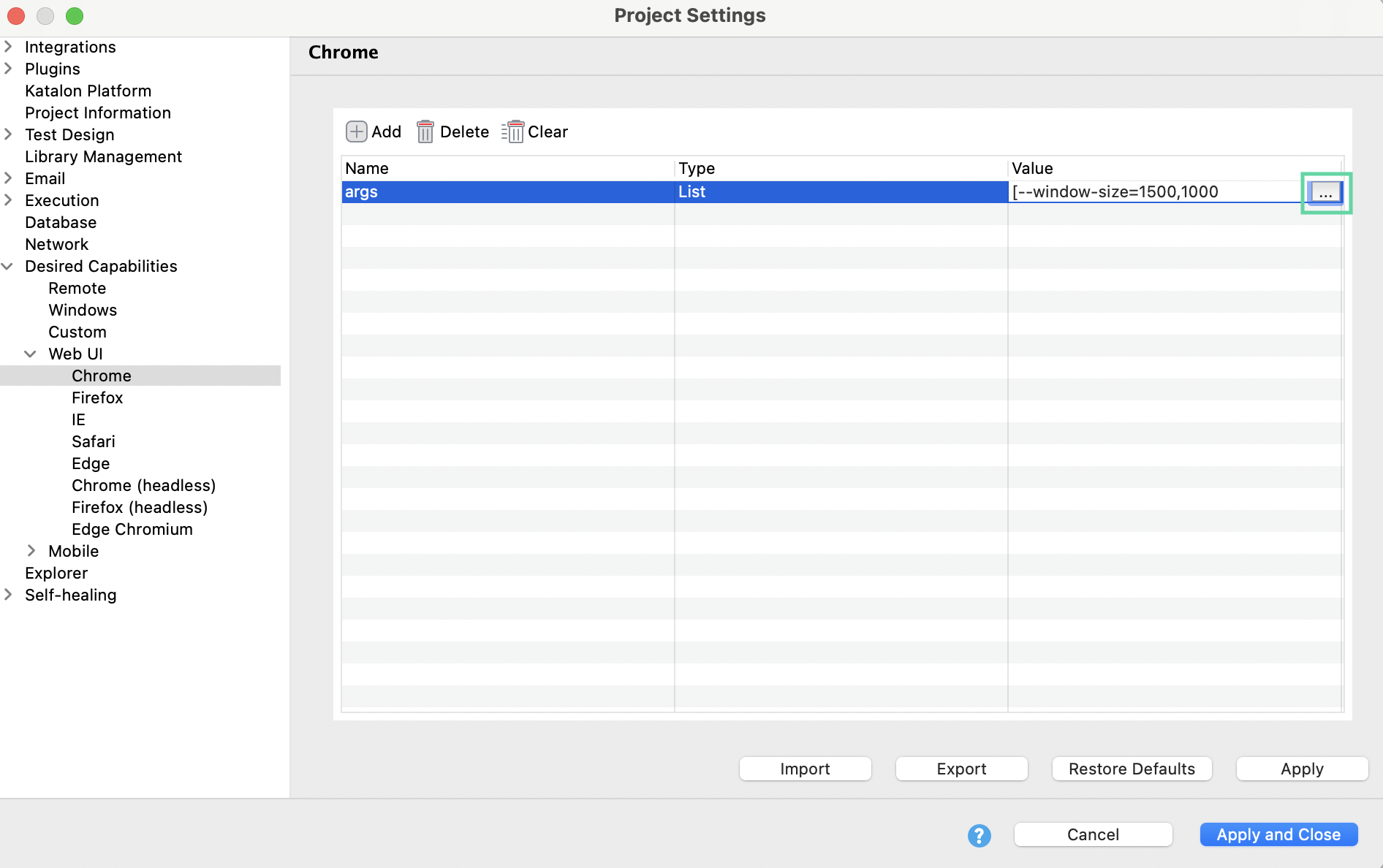Collapse the Web UI subtree
Screen dimensions: 1383x868
pos(31,354)
